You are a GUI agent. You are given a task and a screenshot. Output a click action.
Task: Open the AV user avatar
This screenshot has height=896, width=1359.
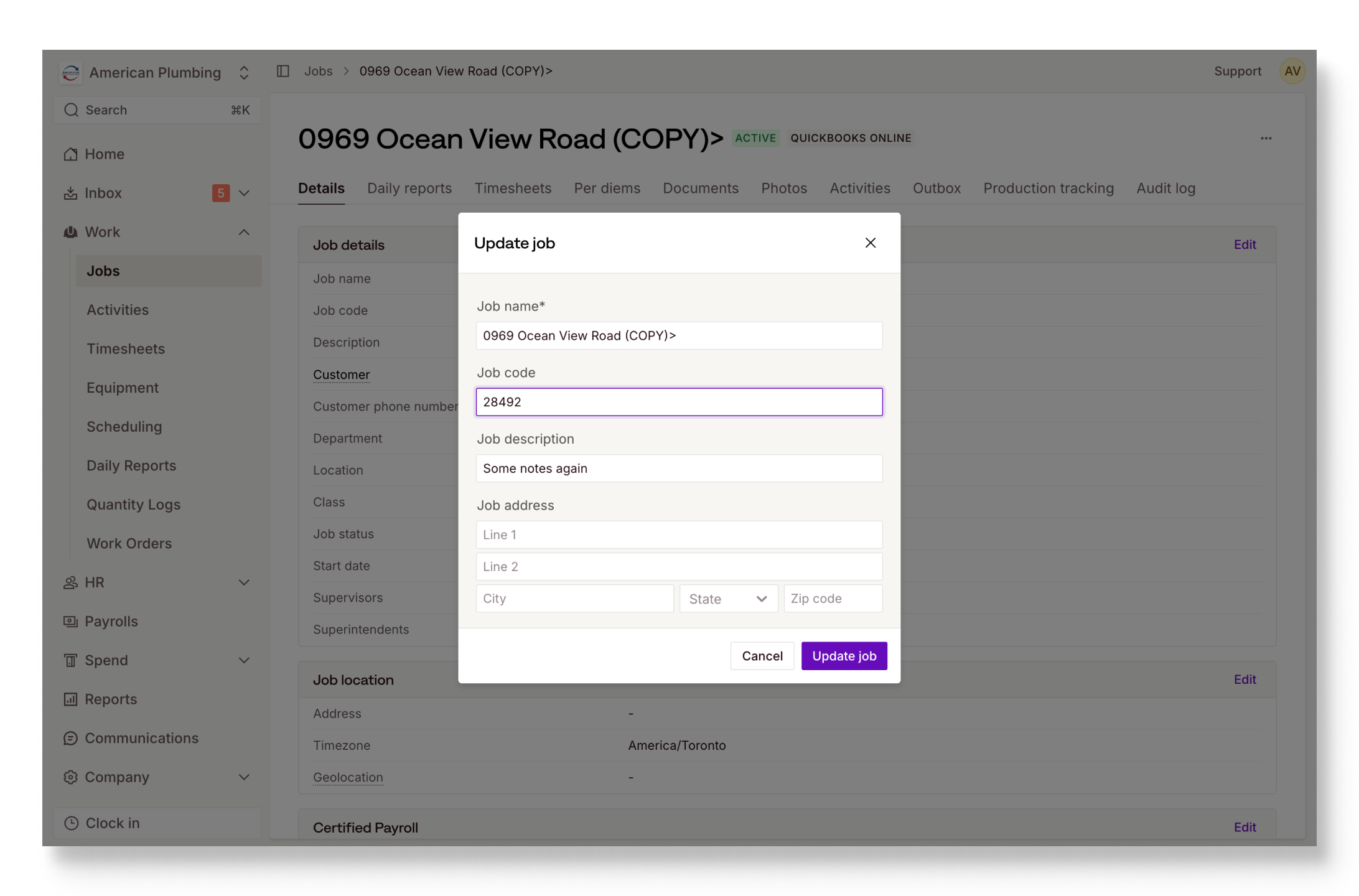point(1292,71)
